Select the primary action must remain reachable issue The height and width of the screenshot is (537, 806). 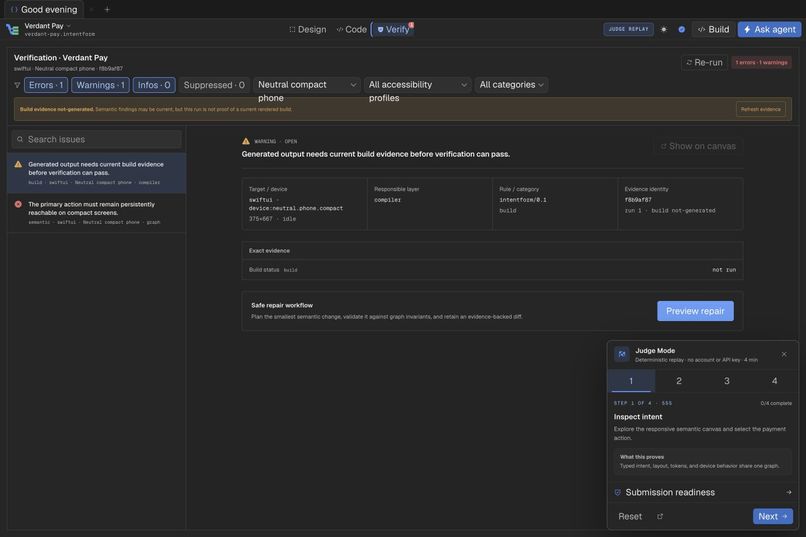(97, 213)
